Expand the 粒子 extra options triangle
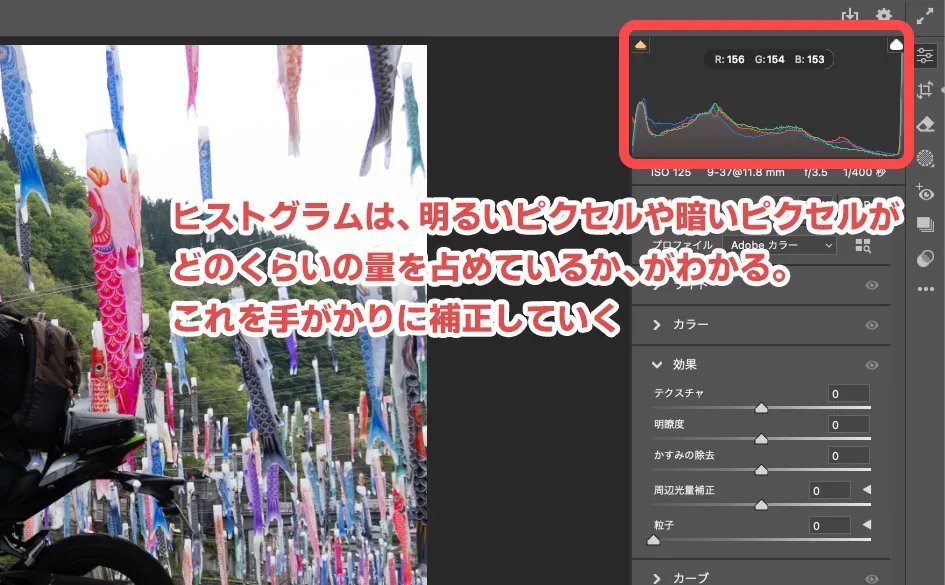The width and height of the screenshot is (945, 585). 866,523
